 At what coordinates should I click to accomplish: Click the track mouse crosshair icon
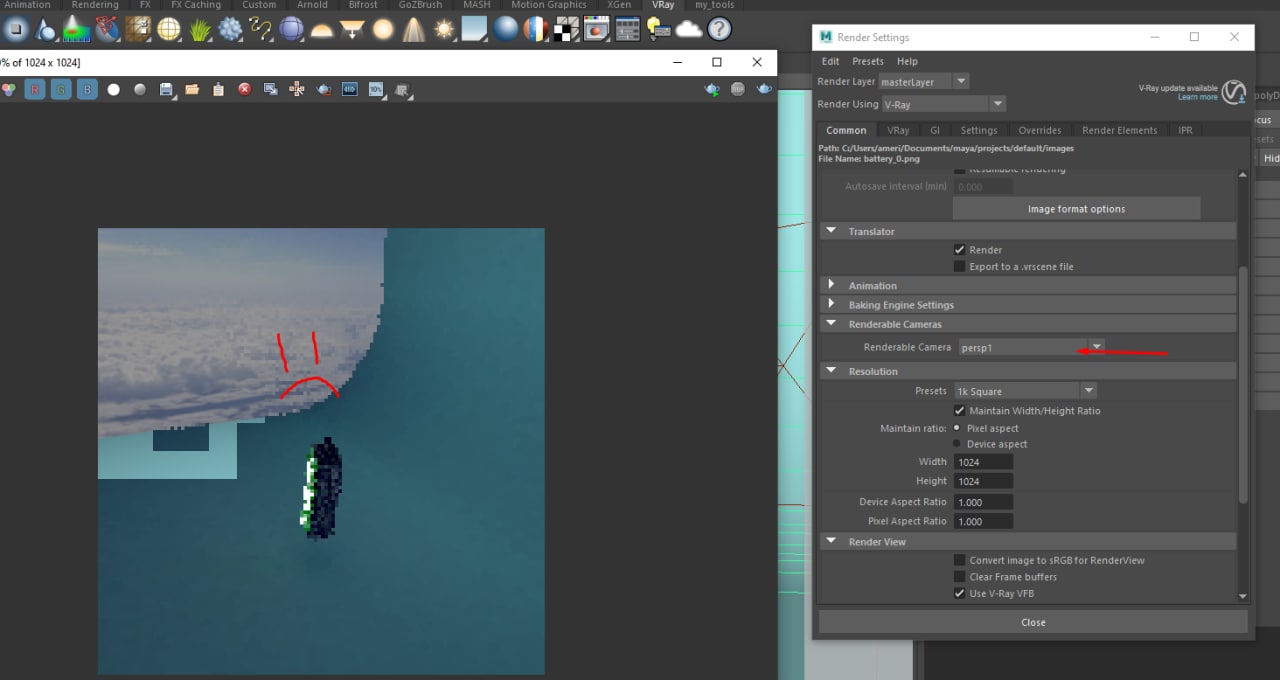pos(297,89)
